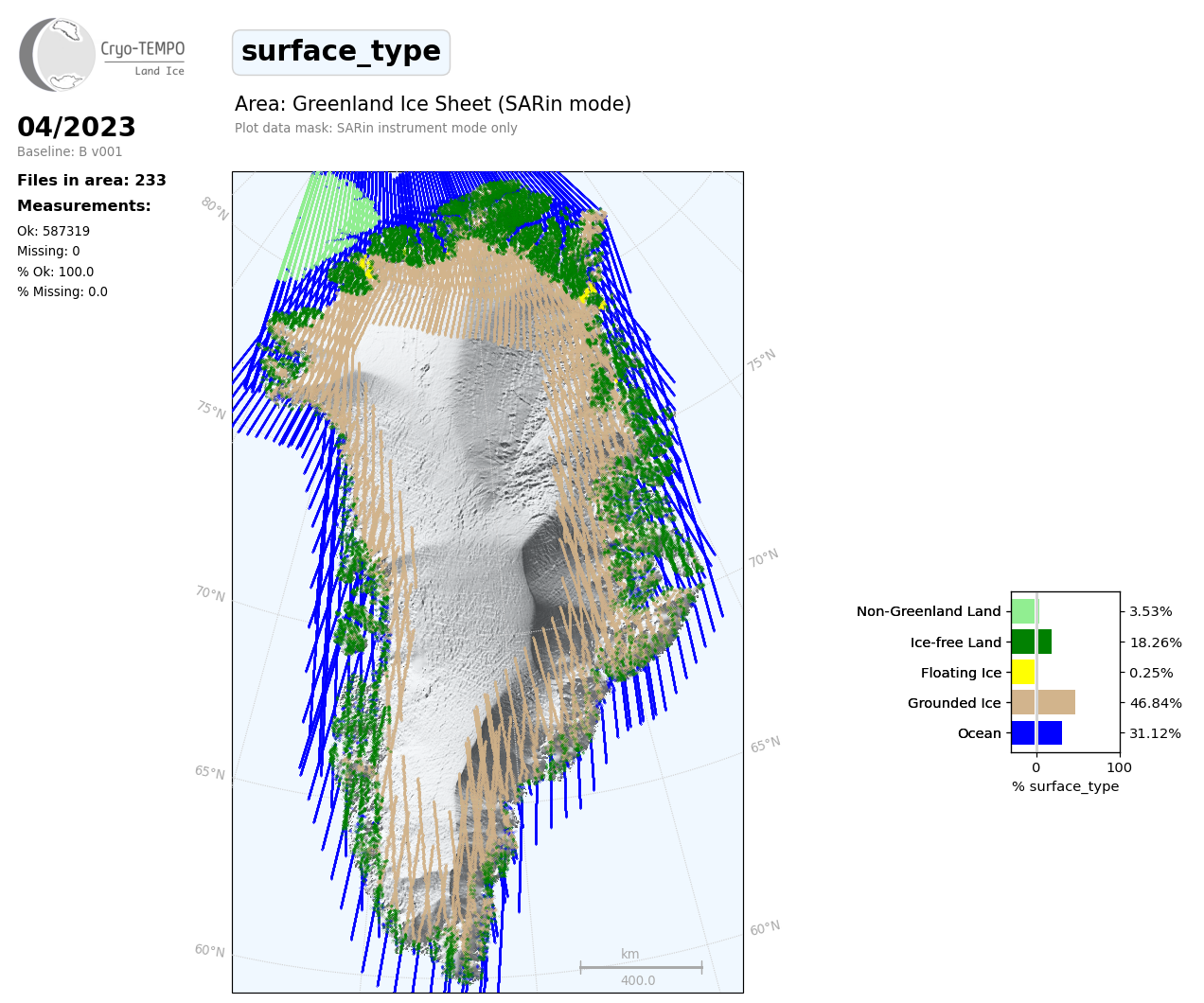Click the 'Floating Ice' legend label
The height and width of the screenshot is (1003, 1204).
tap(961, 673)
